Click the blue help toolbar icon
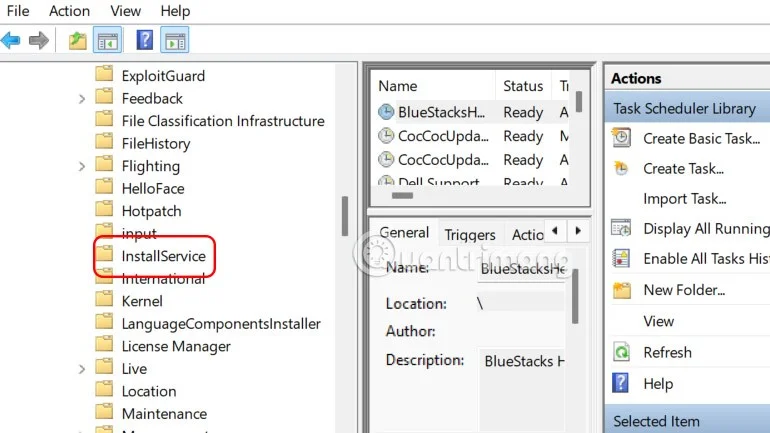This screenshot has height=433, width=770. click(x=145, y=40)
